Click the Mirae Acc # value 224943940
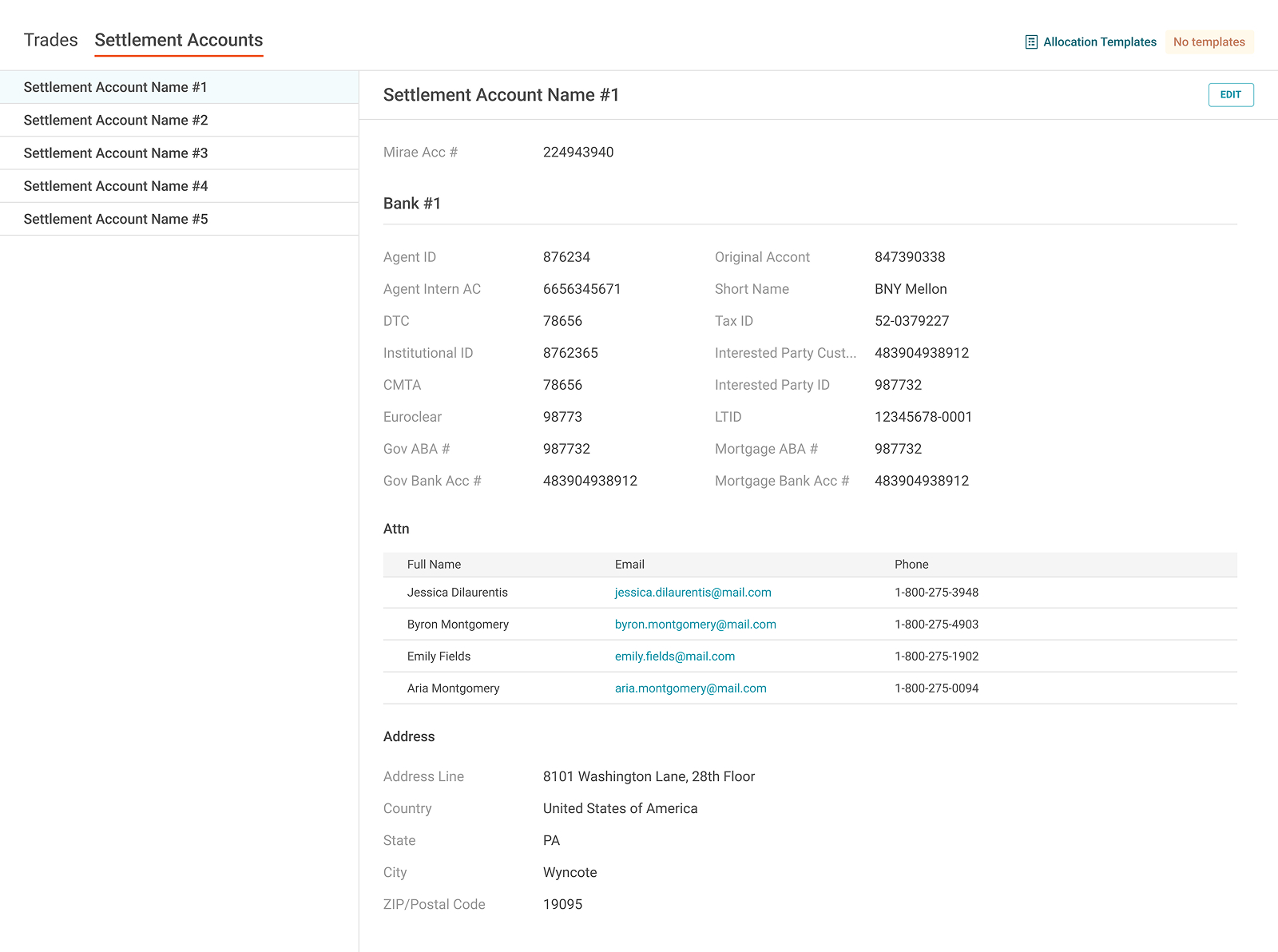Image resolution: width=1278 pixels, height=952 pixels. (578, 153)
